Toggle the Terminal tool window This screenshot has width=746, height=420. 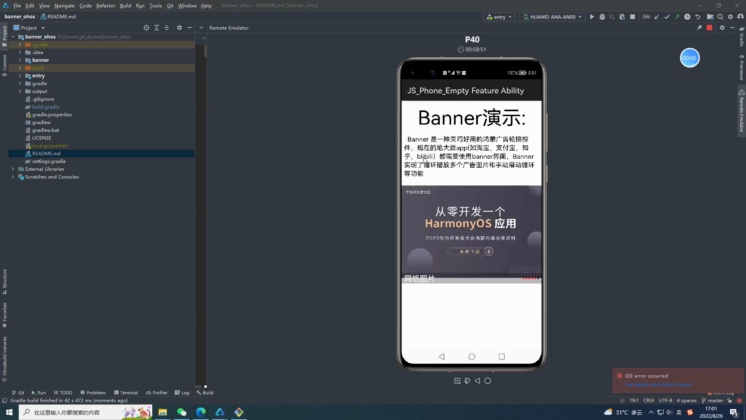(126, 393)
